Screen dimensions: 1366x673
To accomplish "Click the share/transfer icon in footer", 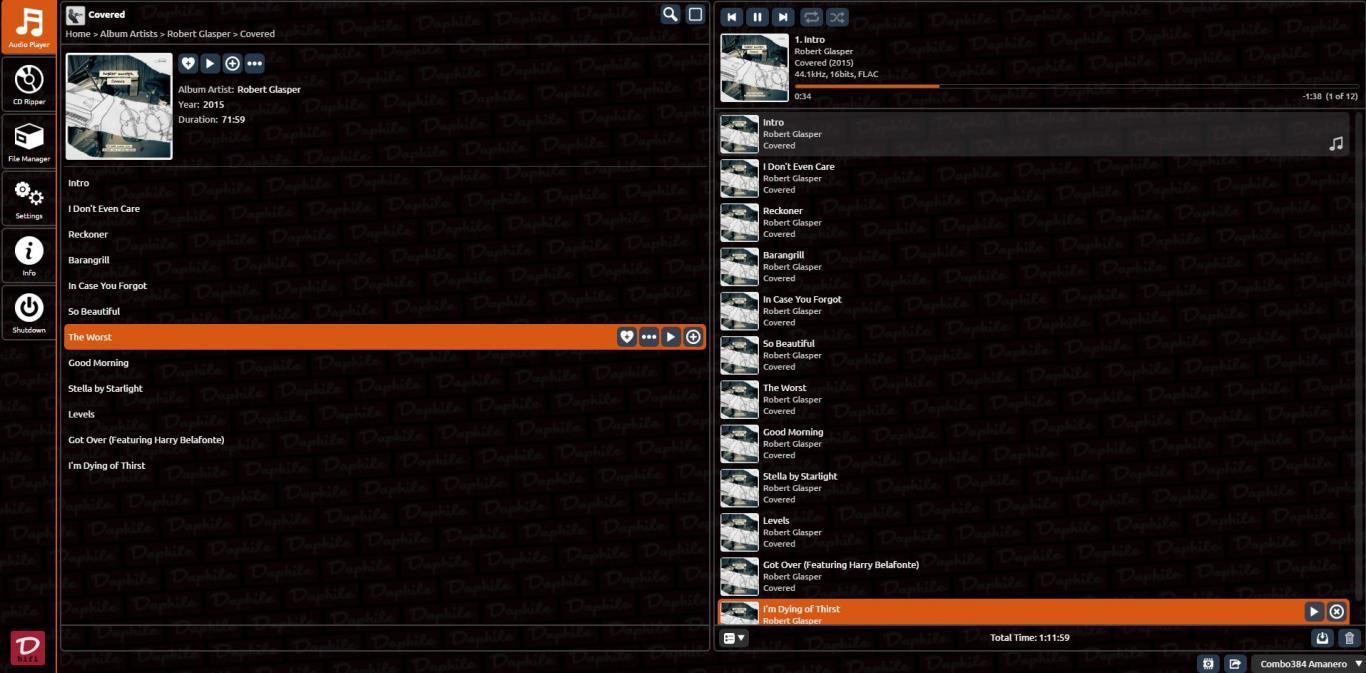I will 1234,664.
